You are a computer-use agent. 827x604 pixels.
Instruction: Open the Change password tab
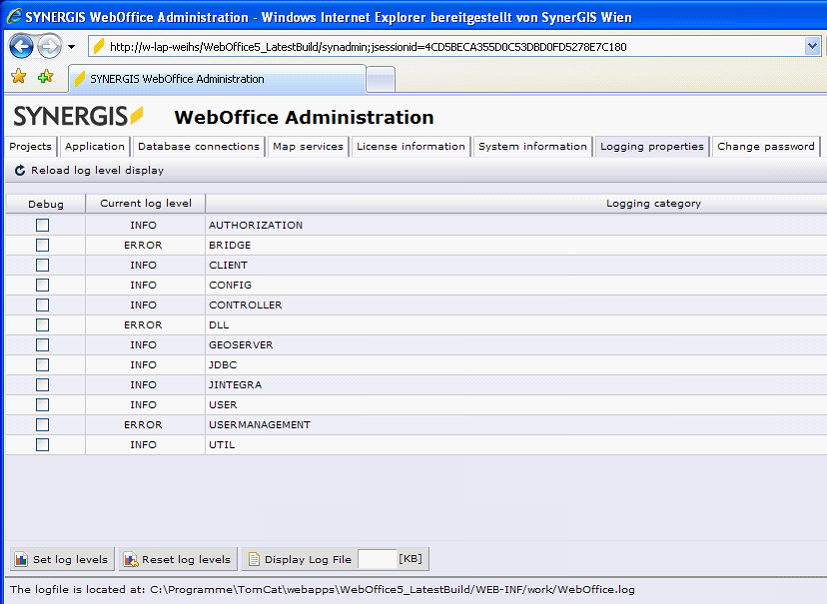pos(765,146)
